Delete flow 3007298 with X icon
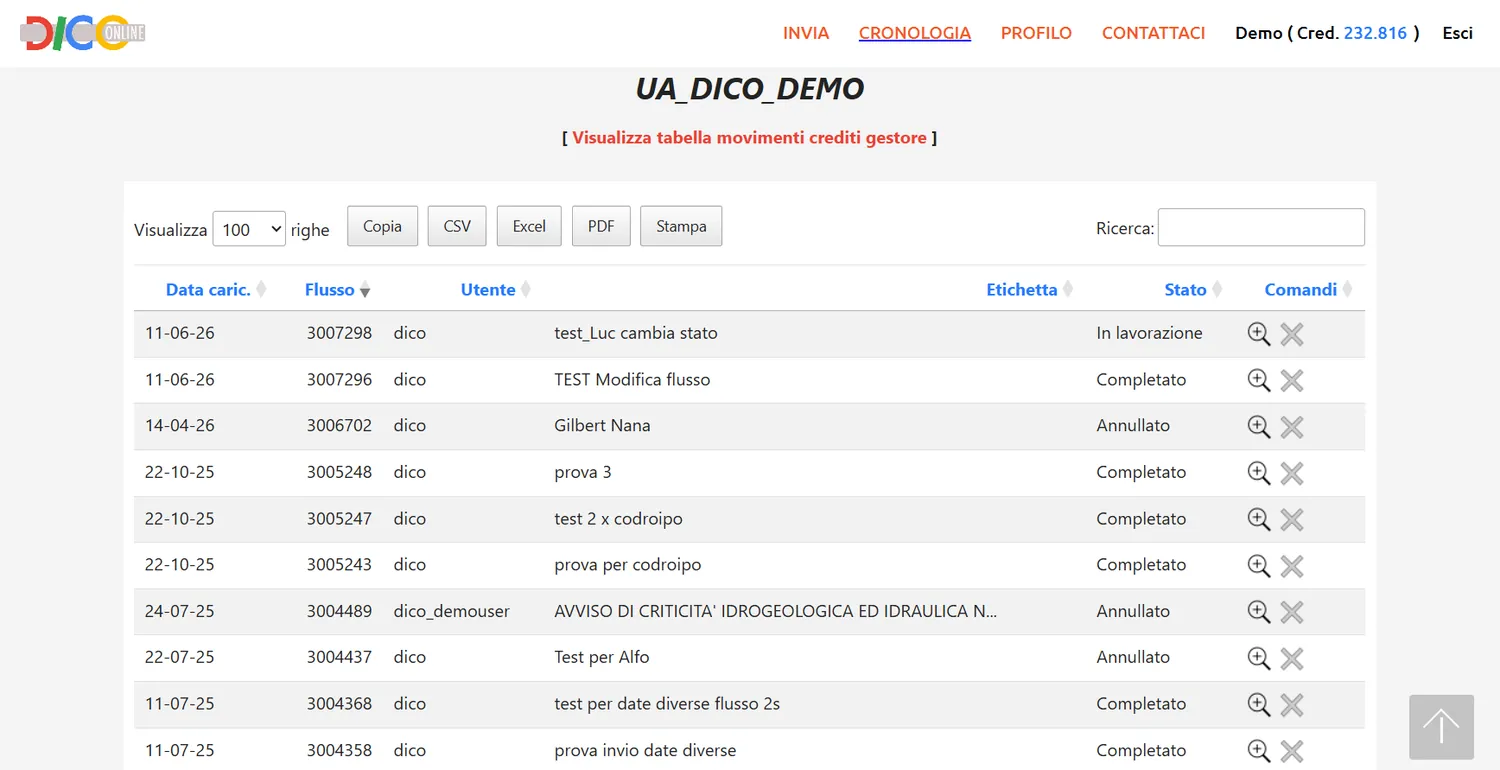 (x=1292, y=334)
